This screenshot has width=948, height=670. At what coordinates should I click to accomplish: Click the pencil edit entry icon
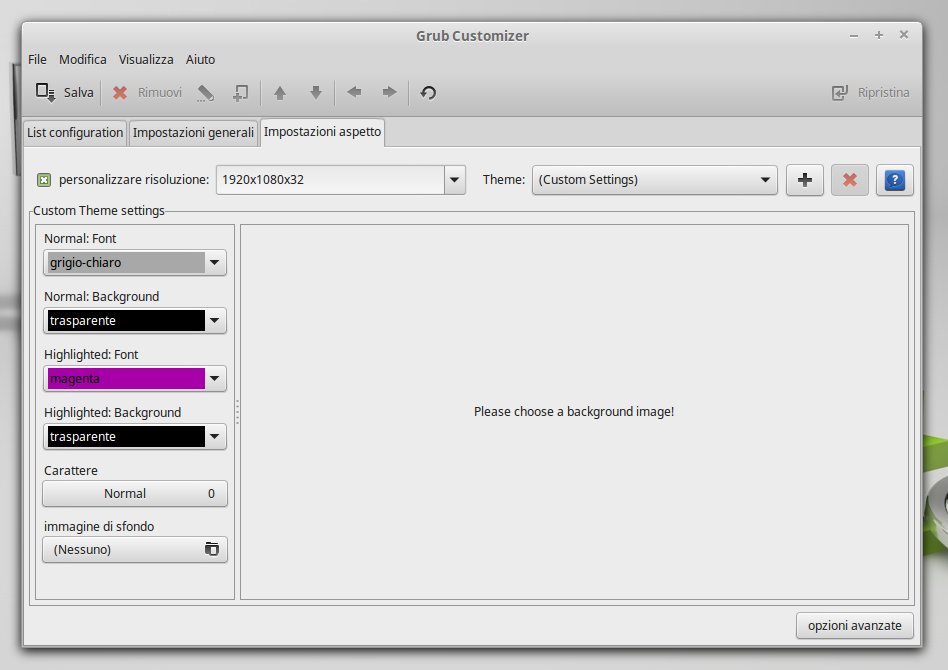click(206, 93)
